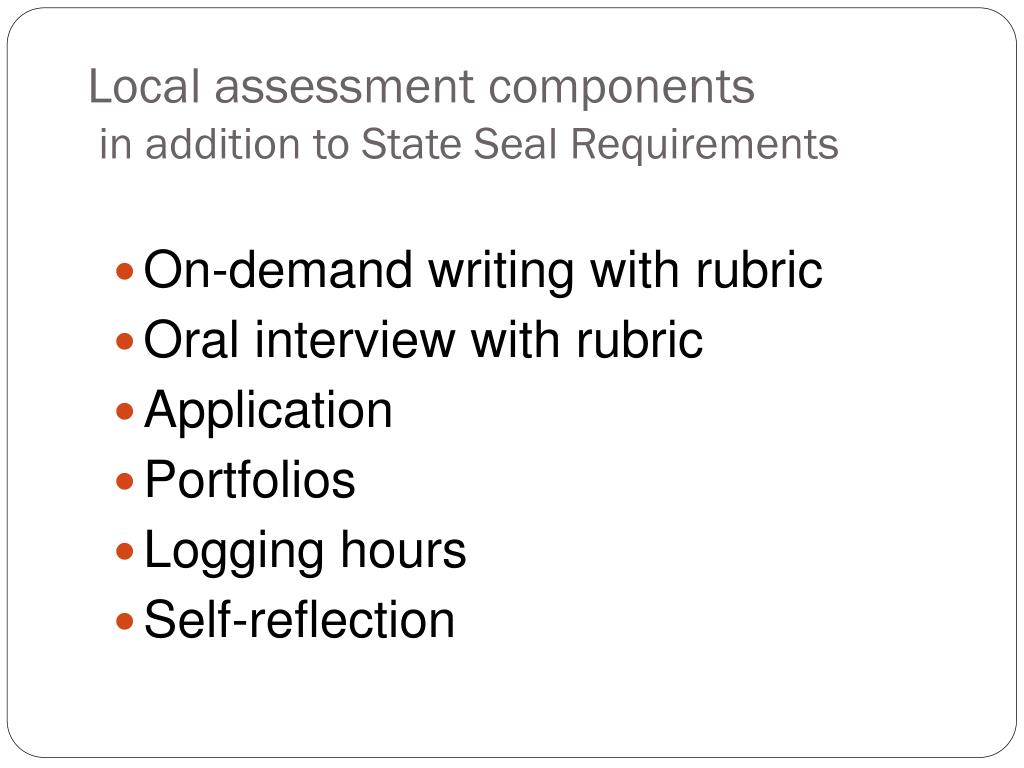Click the Logging hours text

(305, 552)
